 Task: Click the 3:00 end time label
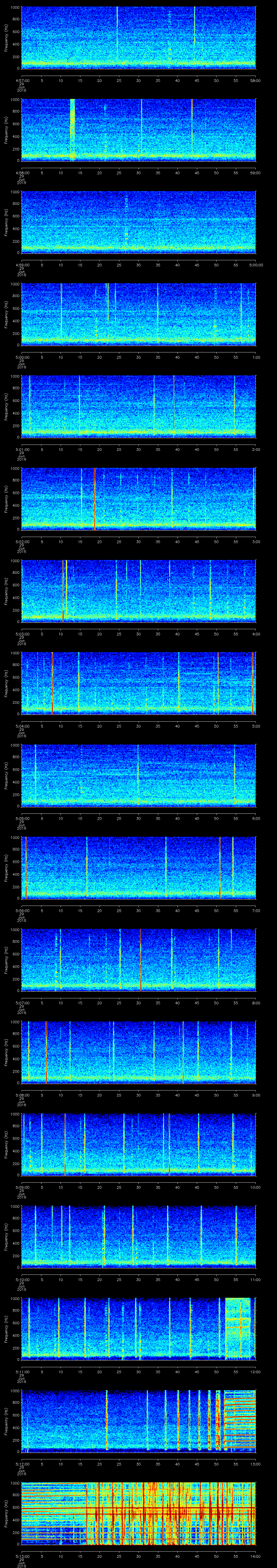(x=256, y=542)
